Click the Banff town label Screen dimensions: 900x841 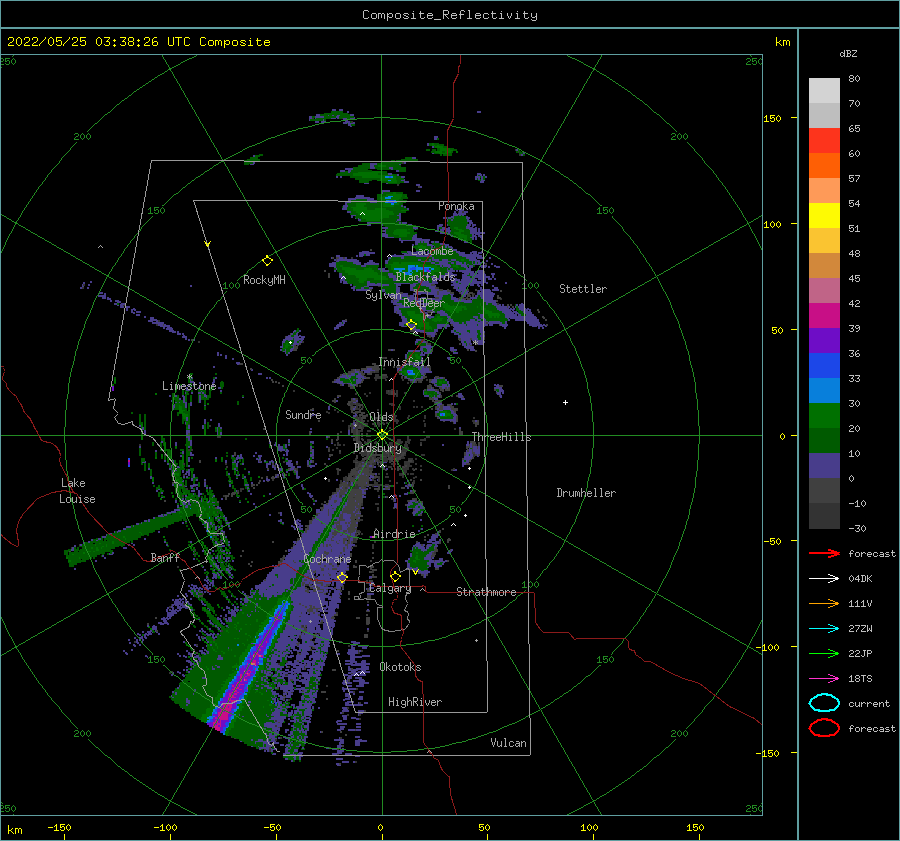165,557
